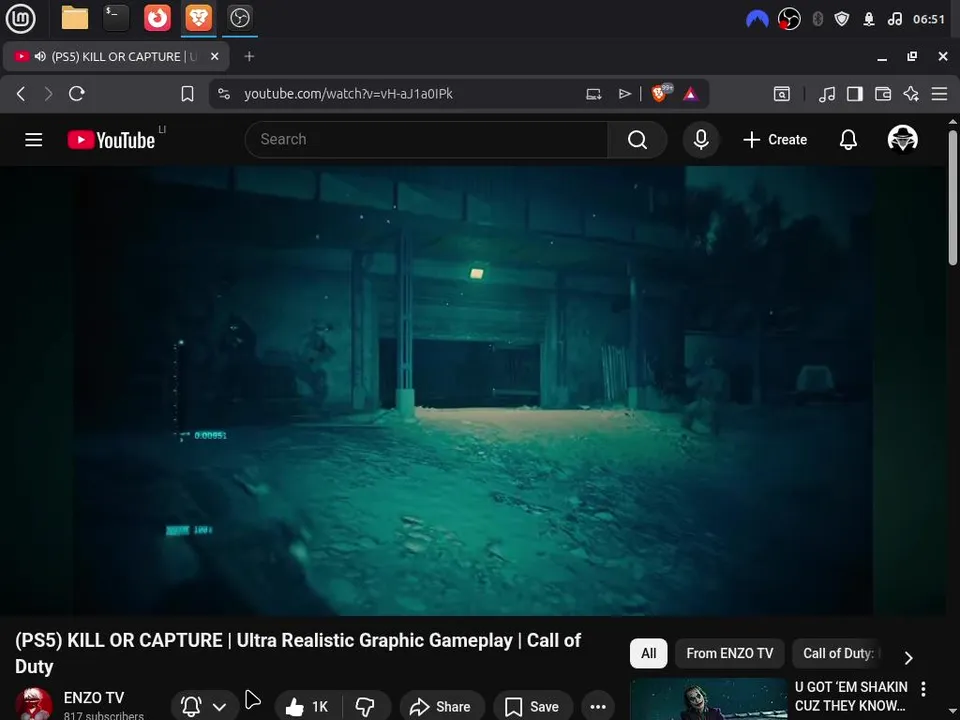960x720 pixels.
Task: Open the account avatar menu
Action: [902, 139]
